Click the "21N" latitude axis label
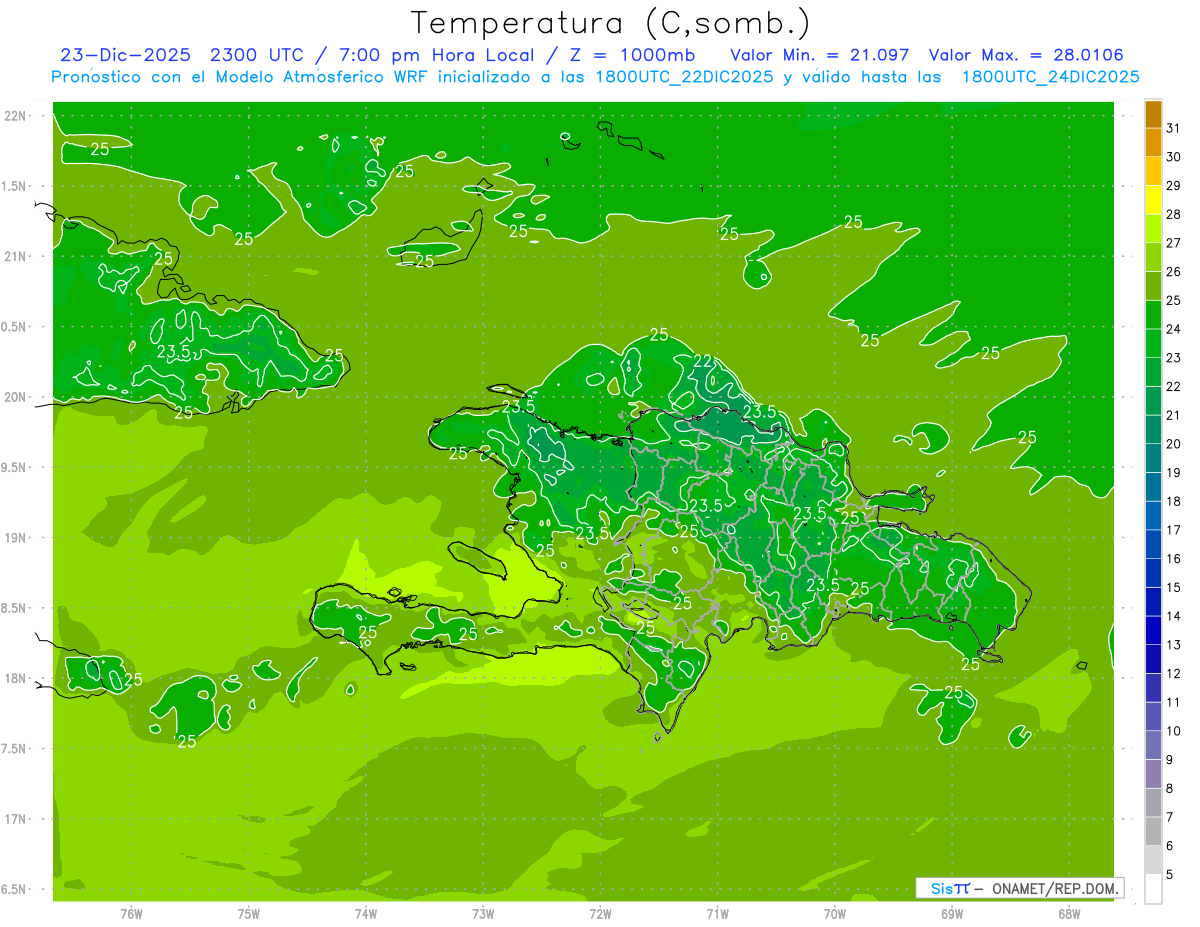The image size is (1200, 927). (15, 256)
